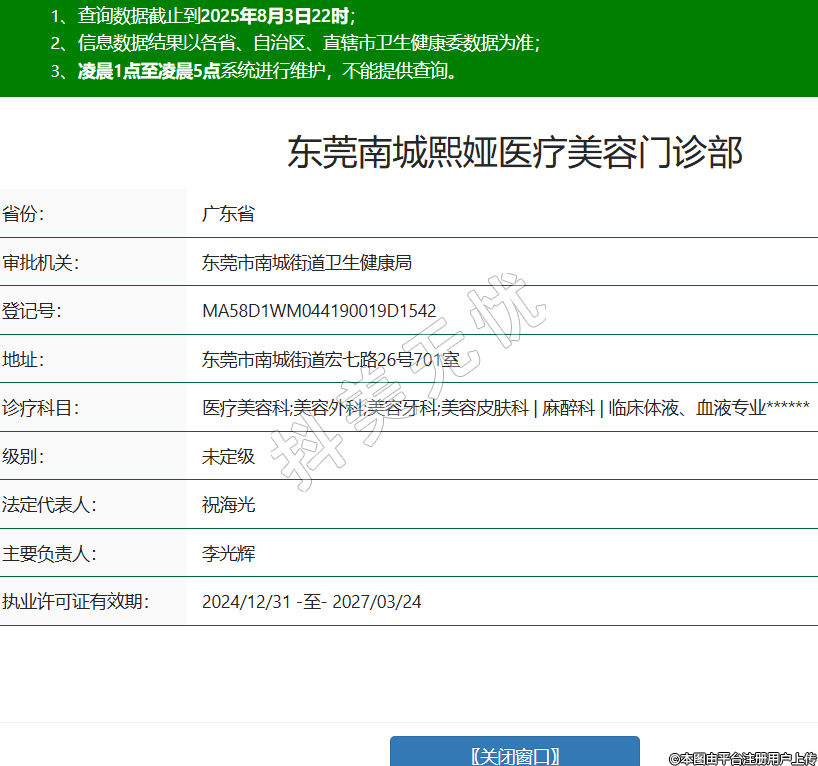This screenshot has height=766, width=818.
Task: Click the address 东莞市南城街道宏七路26号701室
Action: (x=331, y=359)
